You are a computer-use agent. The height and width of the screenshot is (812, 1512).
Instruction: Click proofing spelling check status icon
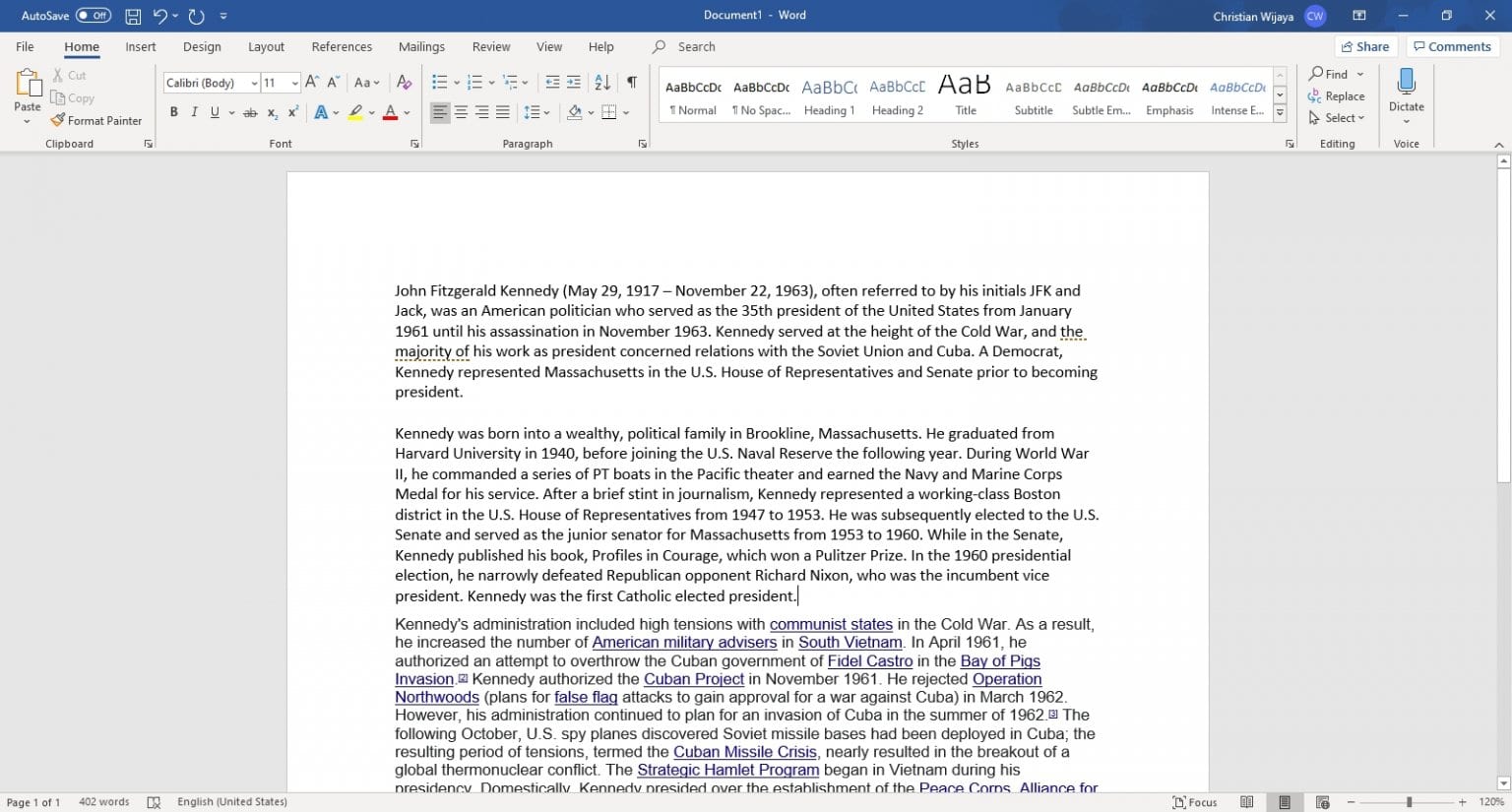[154, 802]
